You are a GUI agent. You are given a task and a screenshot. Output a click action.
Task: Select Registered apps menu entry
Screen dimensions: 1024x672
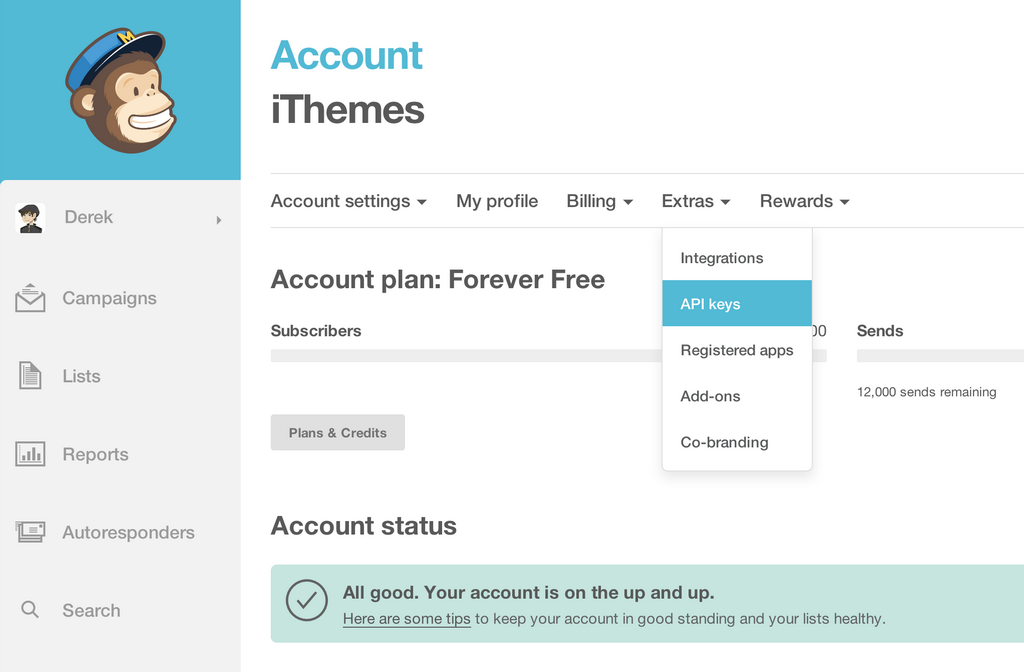[737, 350]
